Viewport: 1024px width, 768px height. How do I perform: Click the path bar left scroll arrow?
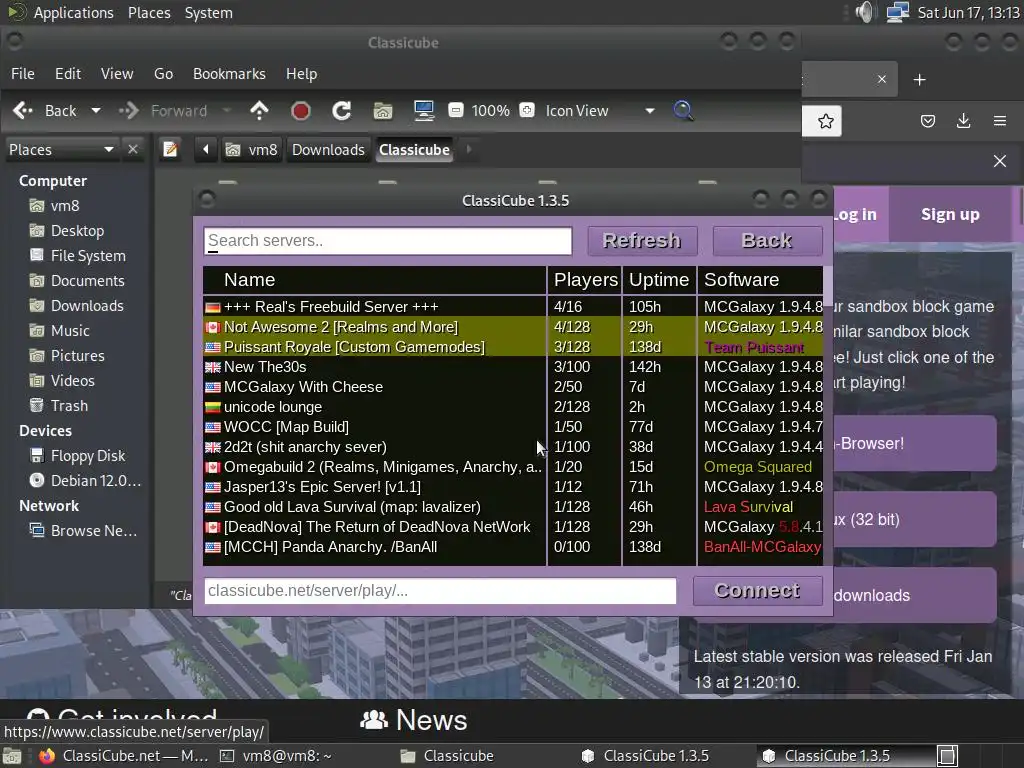pyautogui.click(x=206, y=150)
